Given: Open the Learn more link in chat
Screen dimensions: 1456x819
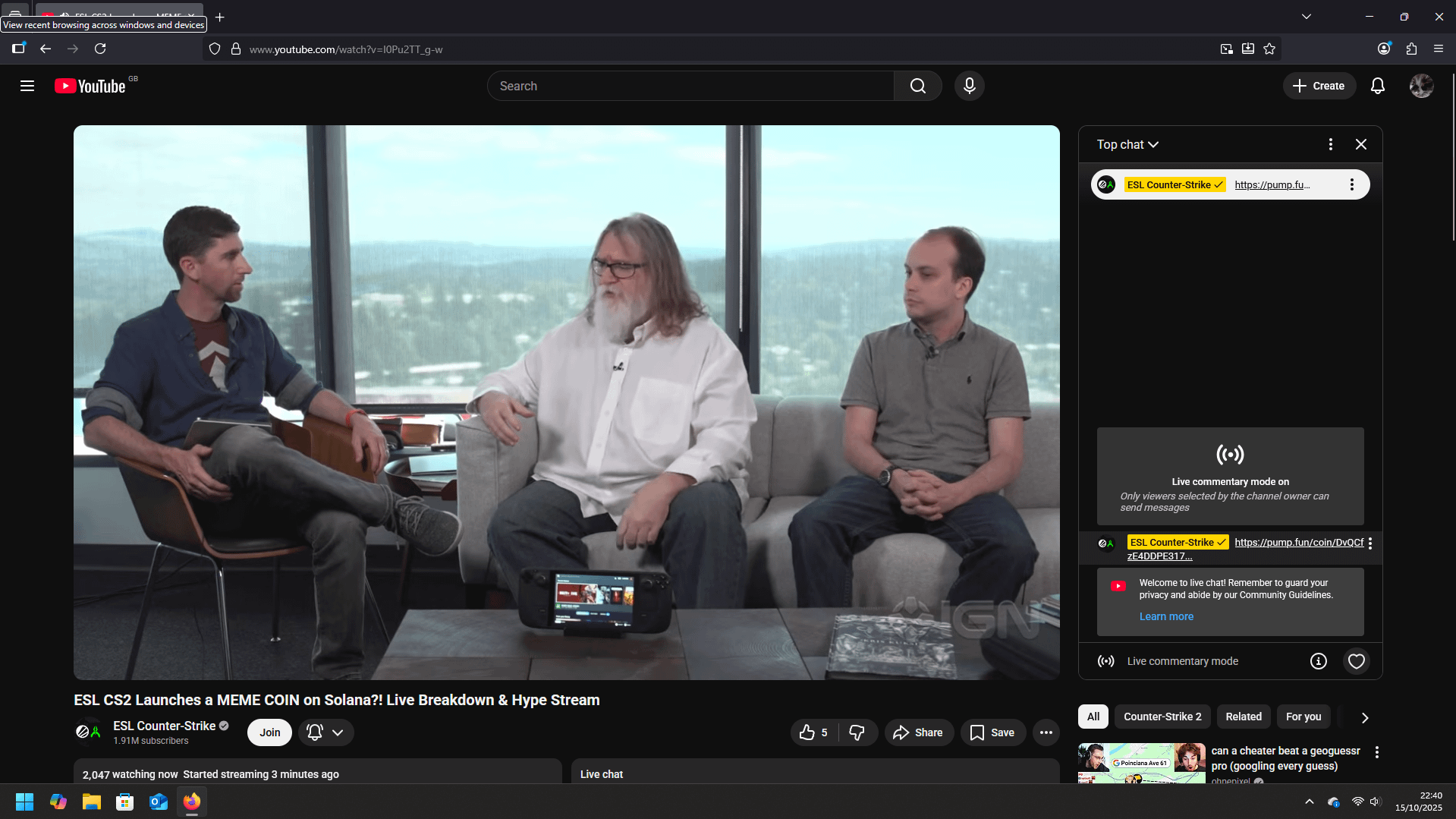Looking at the screenshot, I should pyautogui.click(x=1166, y=616).
